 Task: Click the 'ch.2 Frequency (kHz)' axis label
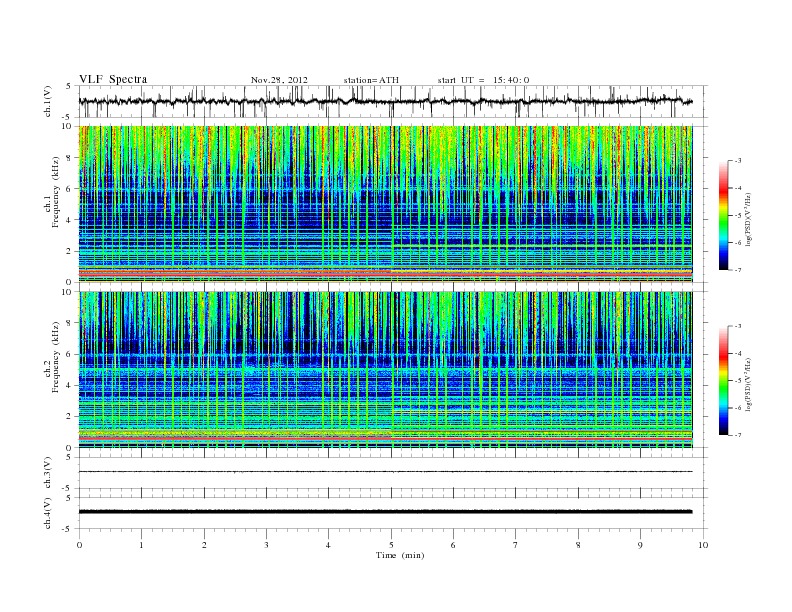52,370
